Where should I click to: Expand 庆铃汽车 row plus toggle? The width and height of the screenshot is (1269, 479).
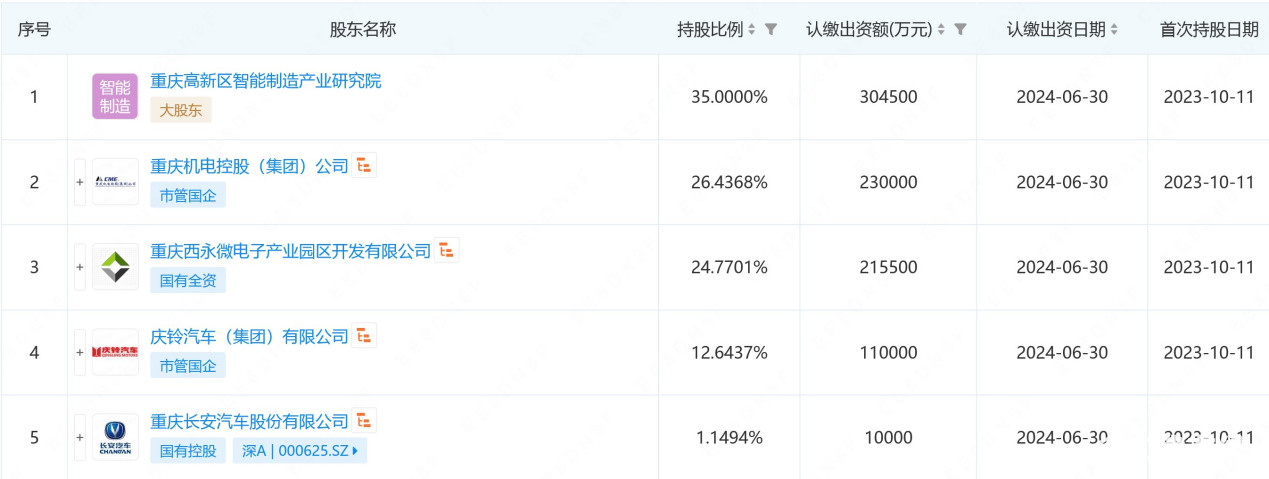(x=80, y=352)
